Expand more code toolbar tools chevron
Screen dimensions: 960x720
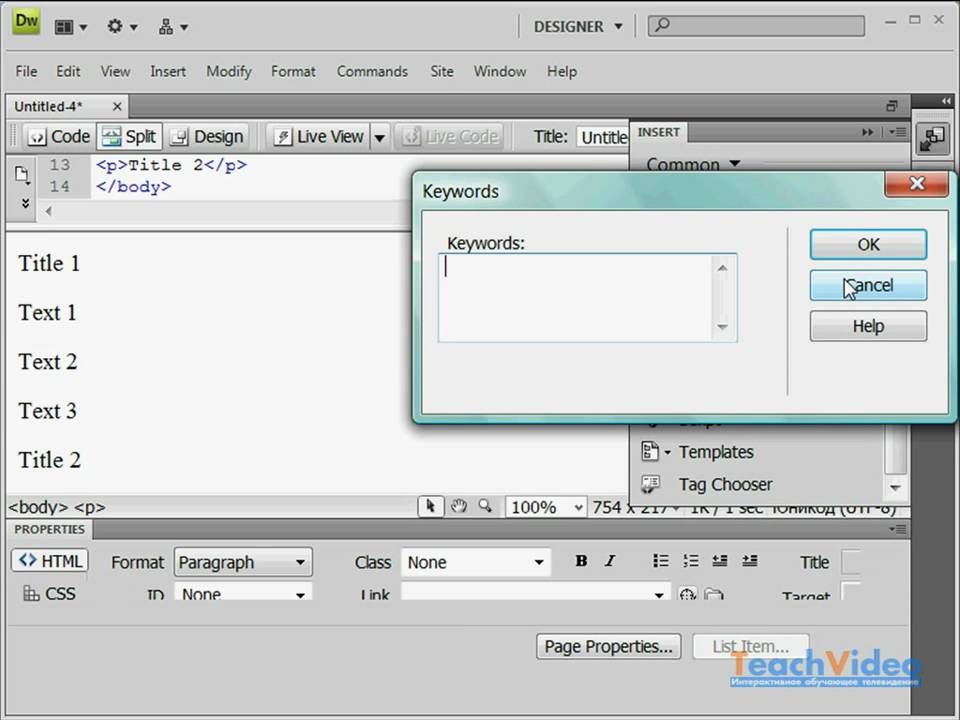pyautogui.click(x=25, y=203)
